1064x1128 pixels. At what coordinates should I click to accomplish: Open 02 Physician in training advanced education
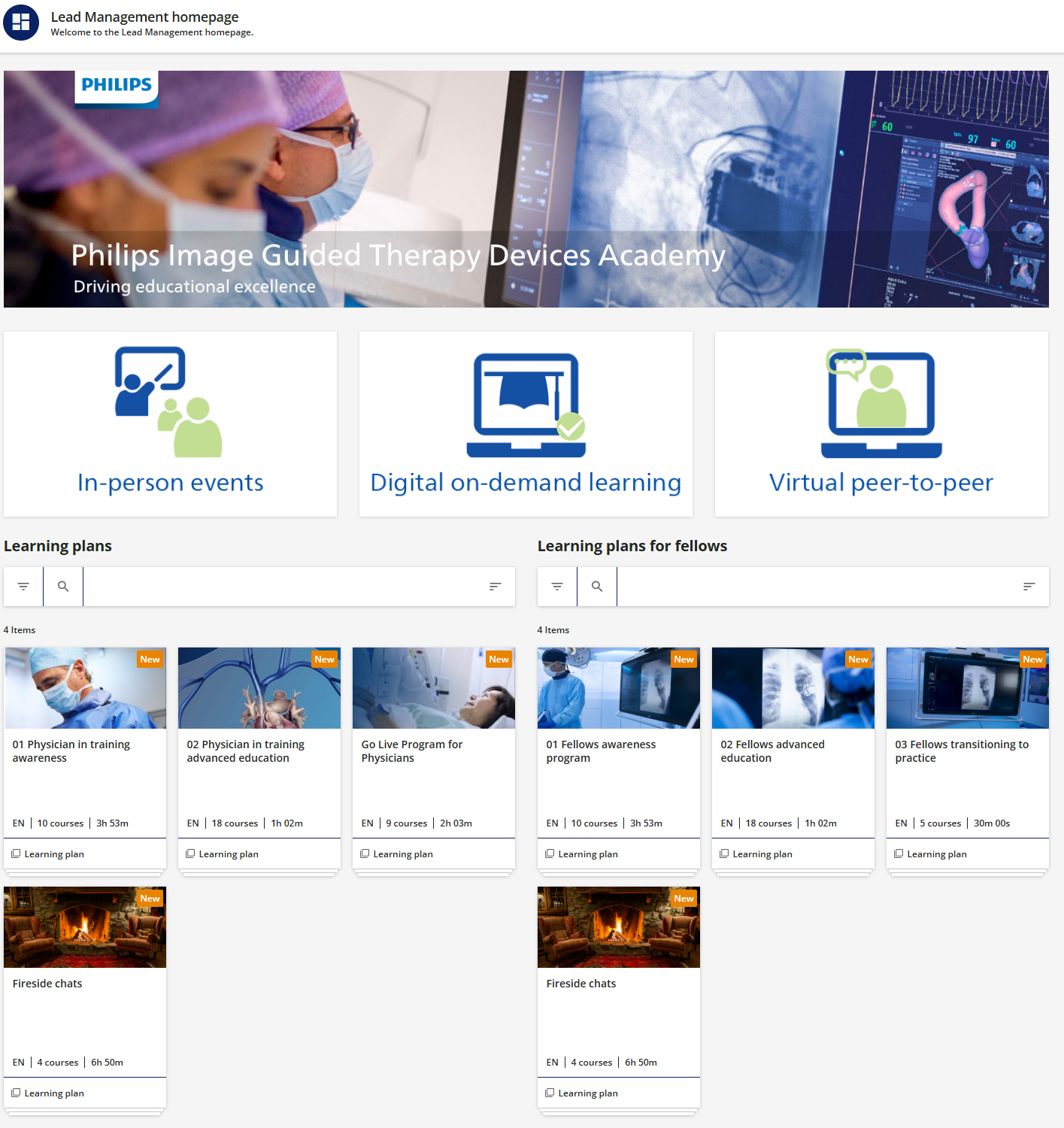click(245, 750)
